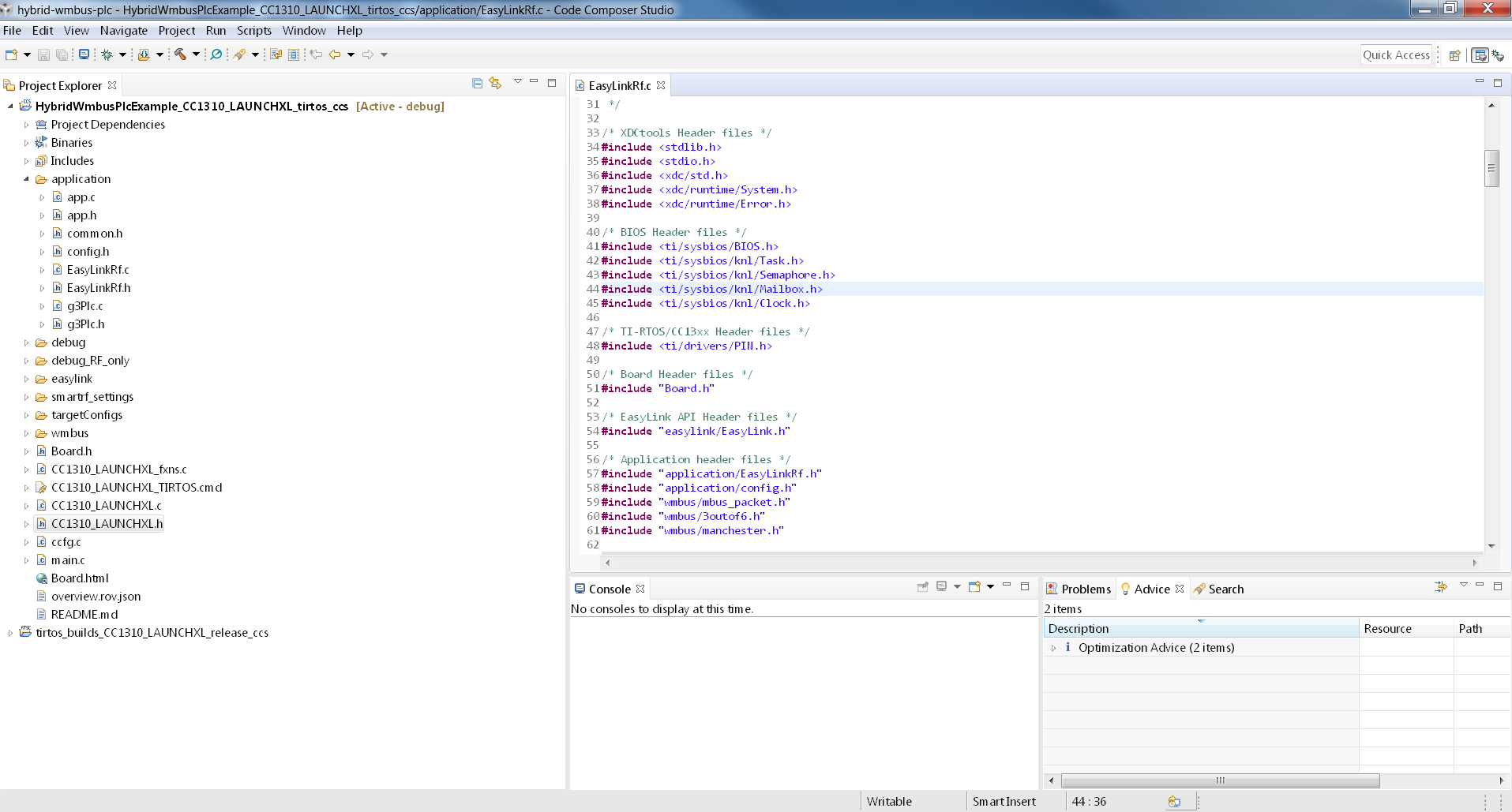Toggle Link with Editor in Project Explorer
The height and width of the screenshot is (812, 1512).
(495, 83)
